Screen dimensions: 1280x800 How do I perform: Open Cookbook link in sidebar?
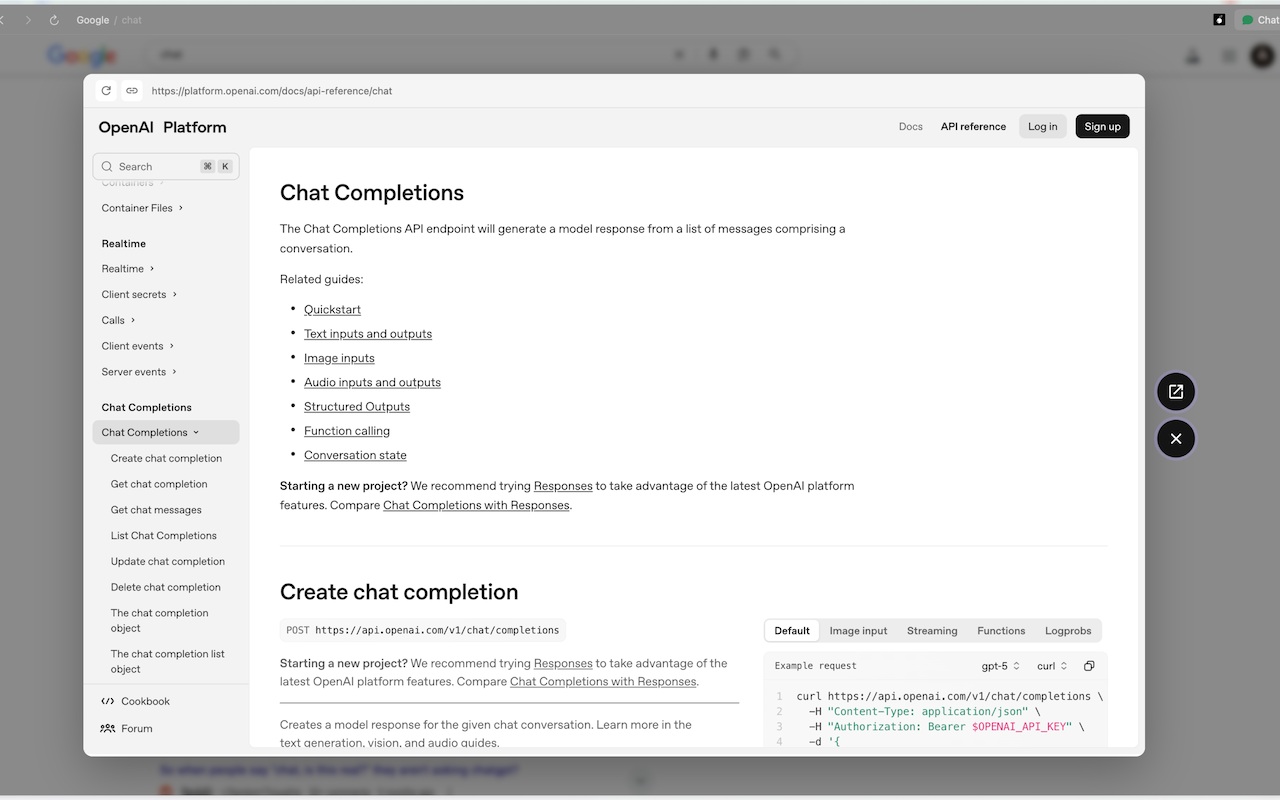click(x=136, y=702)
